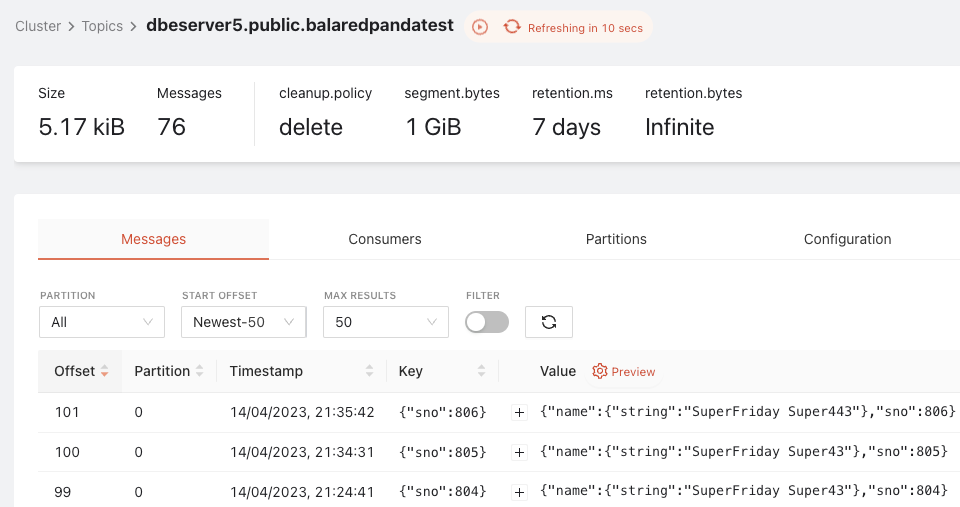Click the Messages count 76
960x507 pixels.
coord(171,127)
